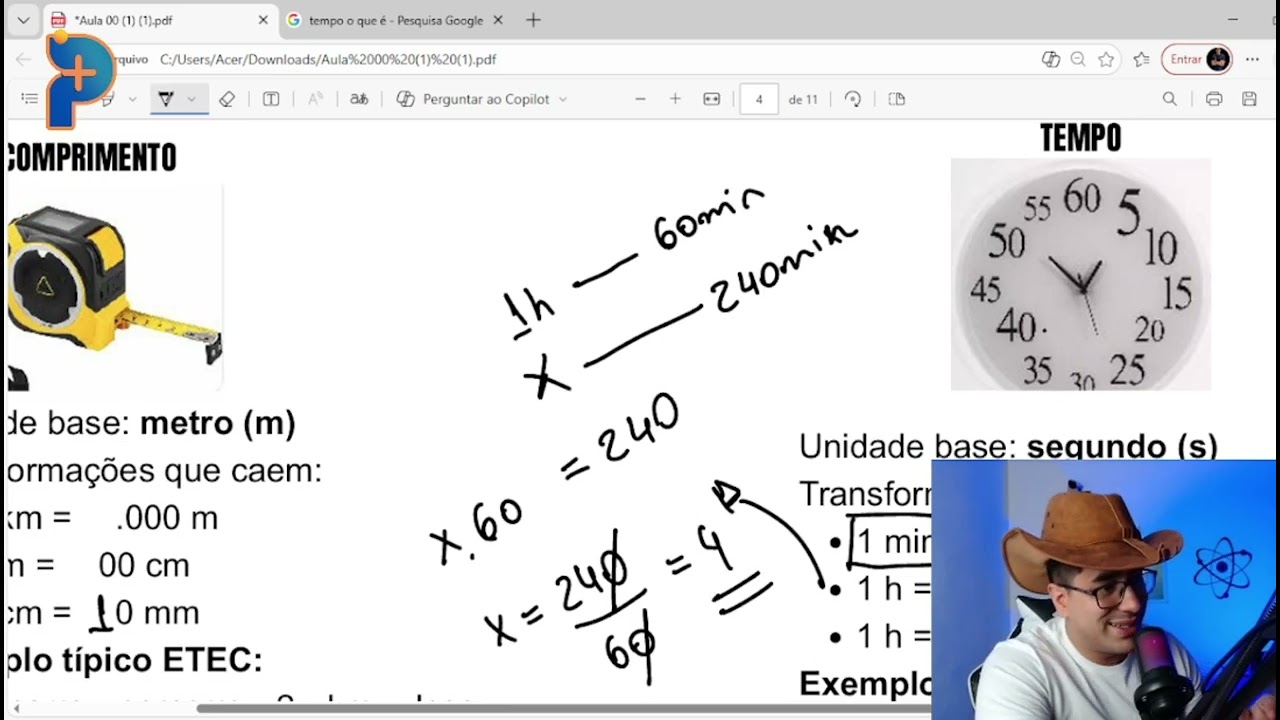Viewport: 1280px width, 720px height.
Task: Open the Copilot icon in address bar
Action: pos(1050,59)
